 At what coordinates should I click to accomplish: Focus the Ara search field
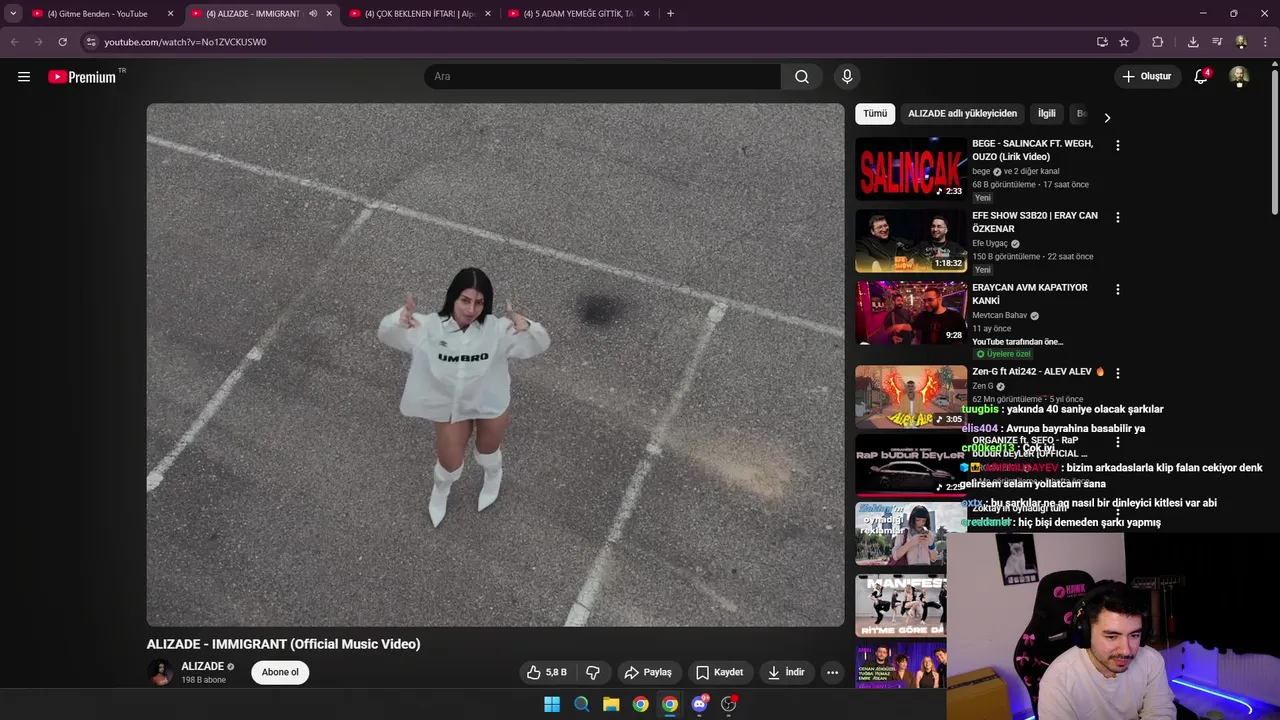603,76
